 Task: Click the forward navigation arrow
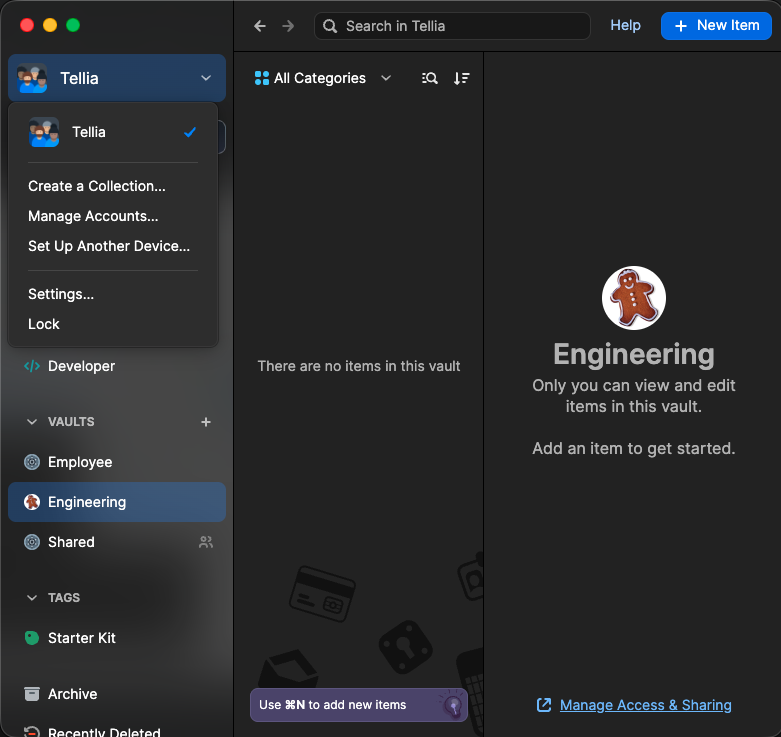288,26
